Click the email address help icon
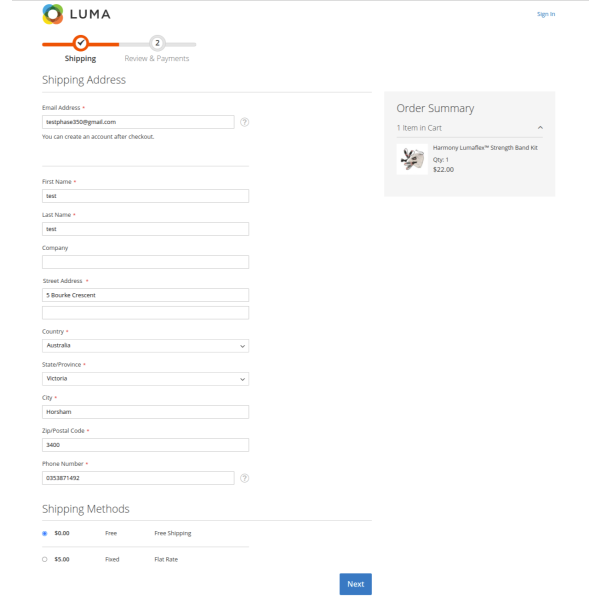Image resolution: width=600 pixels, height=600 pixels. [x=245, y=122]
